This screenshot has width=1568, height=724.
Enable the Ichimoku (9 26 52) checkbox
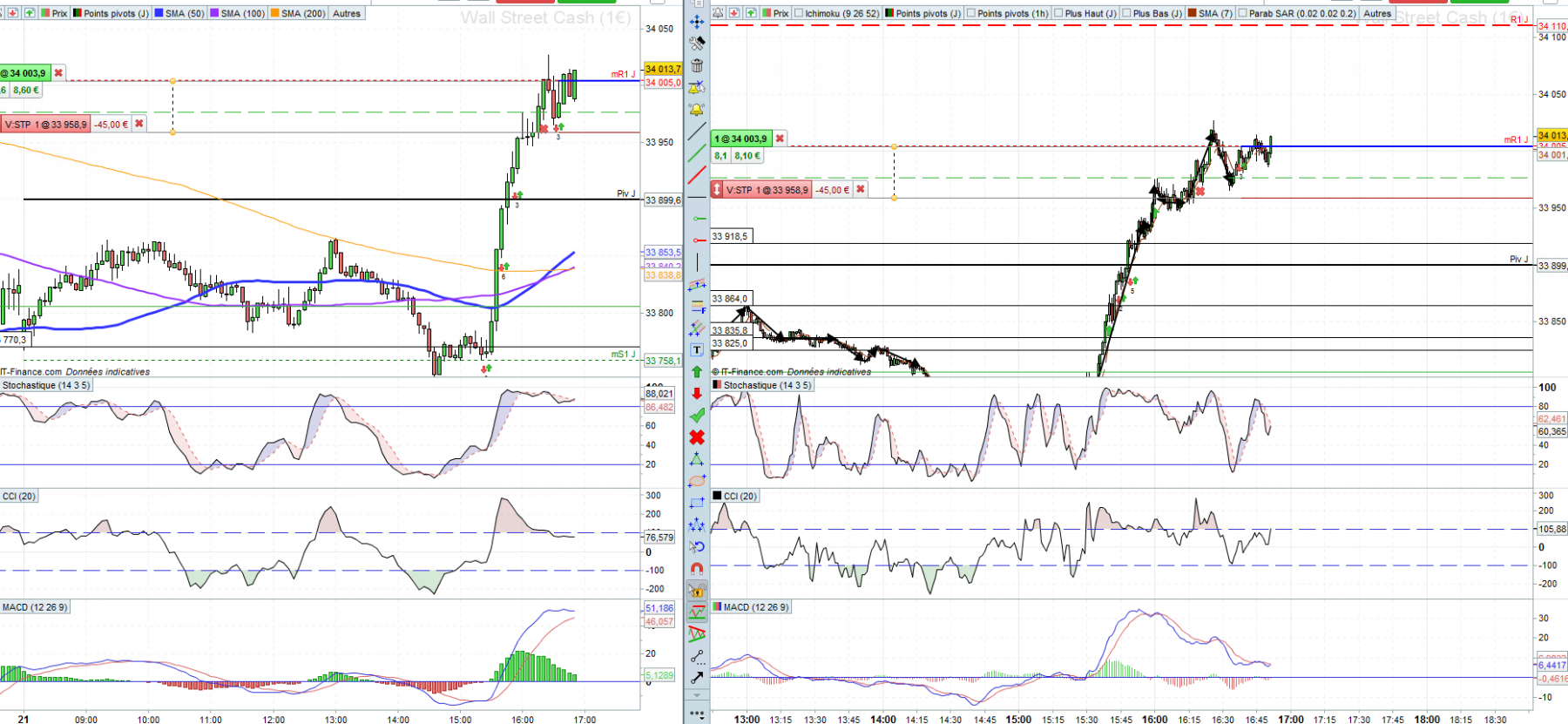point(799,13)
